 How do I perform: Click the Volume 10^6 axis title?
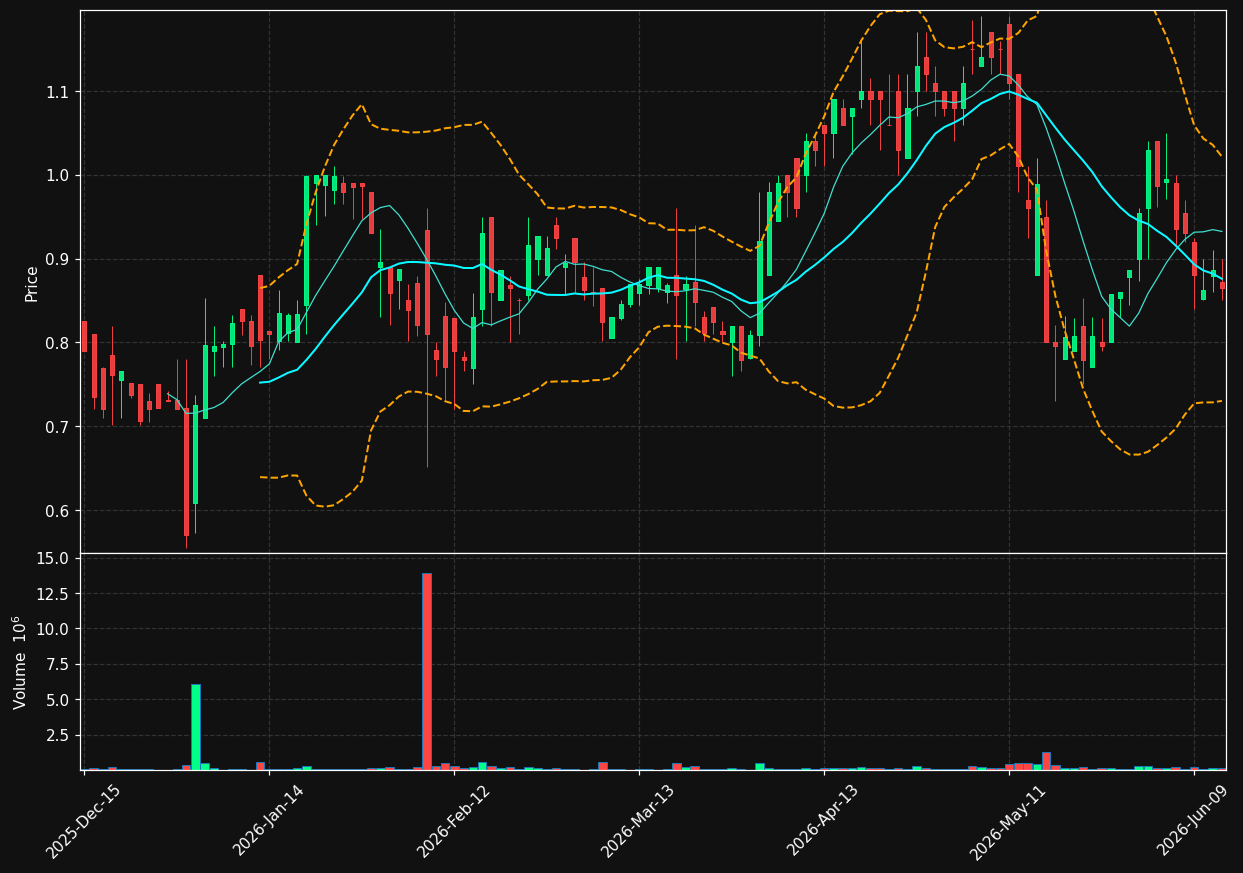(x=21, y=662)
